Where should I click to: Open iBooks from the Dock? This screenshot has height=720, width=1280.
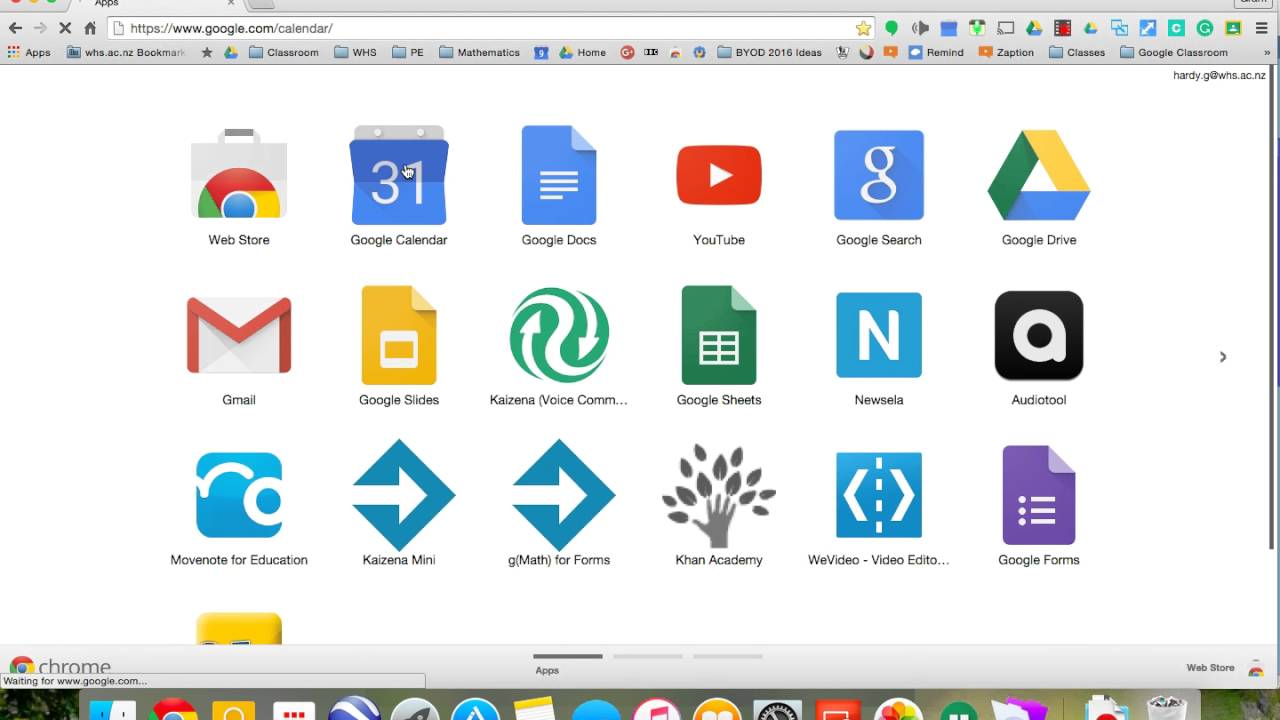click(716, 709)
